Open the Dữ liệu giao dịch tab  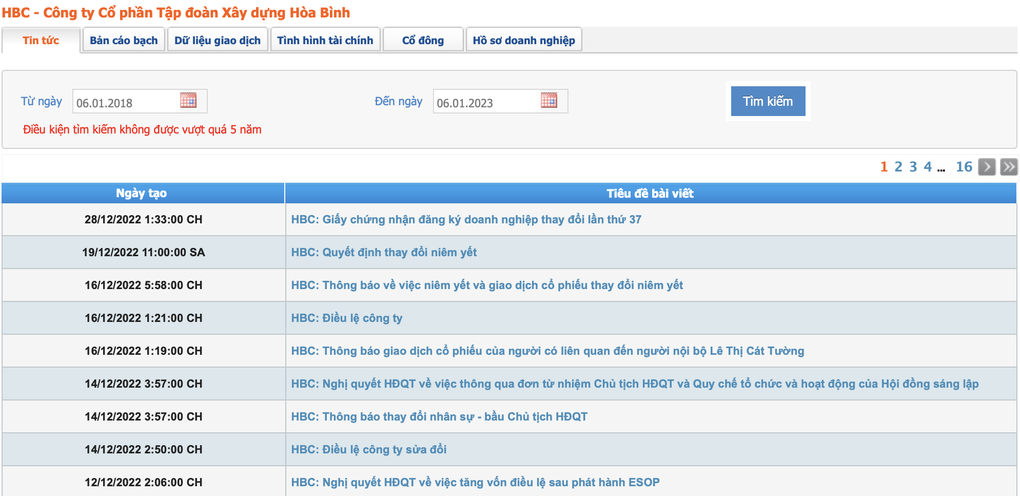217,40
